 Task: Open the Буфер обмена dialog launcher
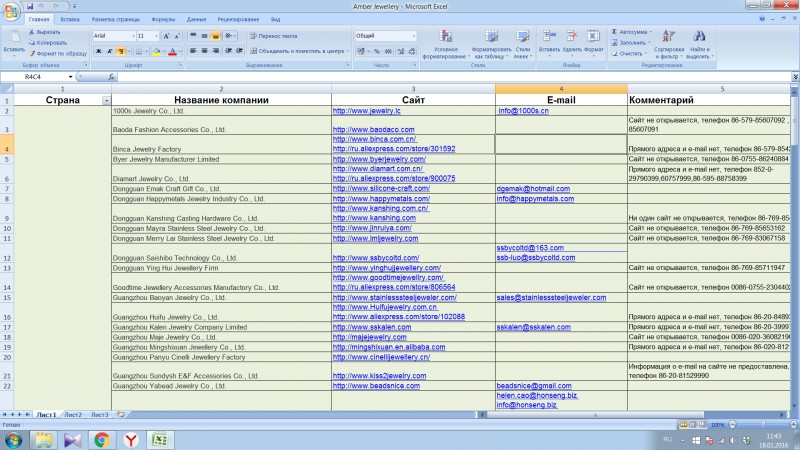[85, 65]
